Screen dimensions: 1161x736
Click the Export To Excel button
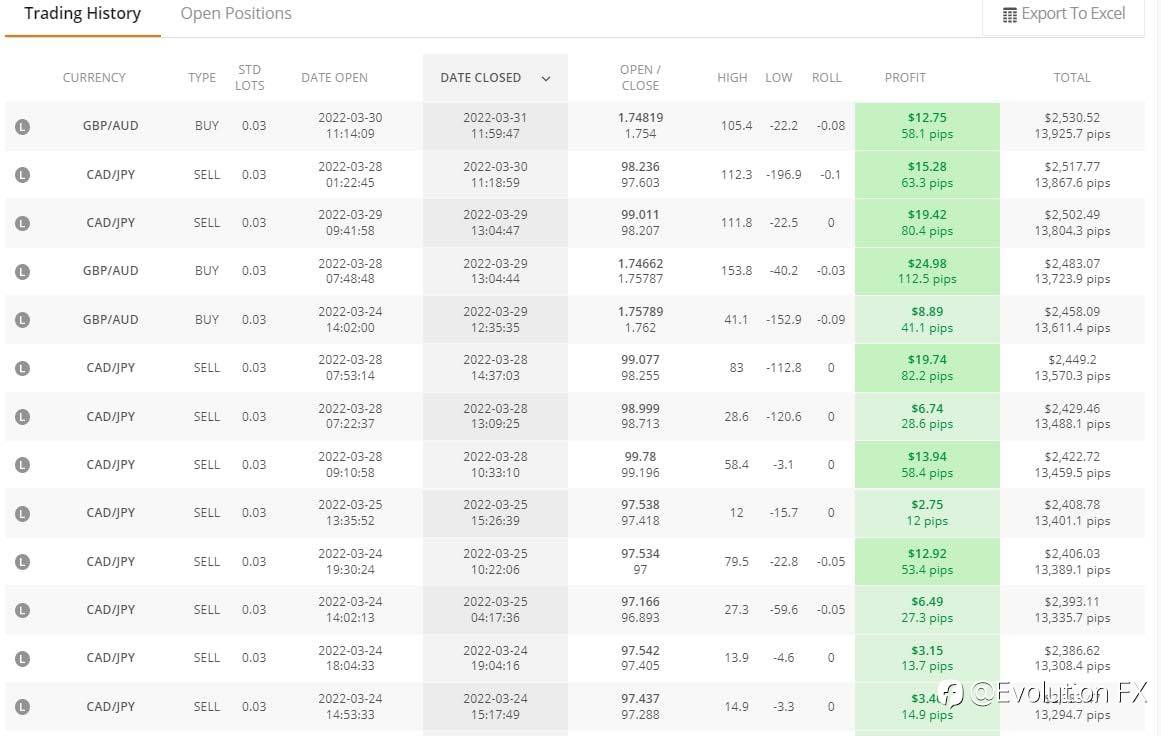(1063, 14)
